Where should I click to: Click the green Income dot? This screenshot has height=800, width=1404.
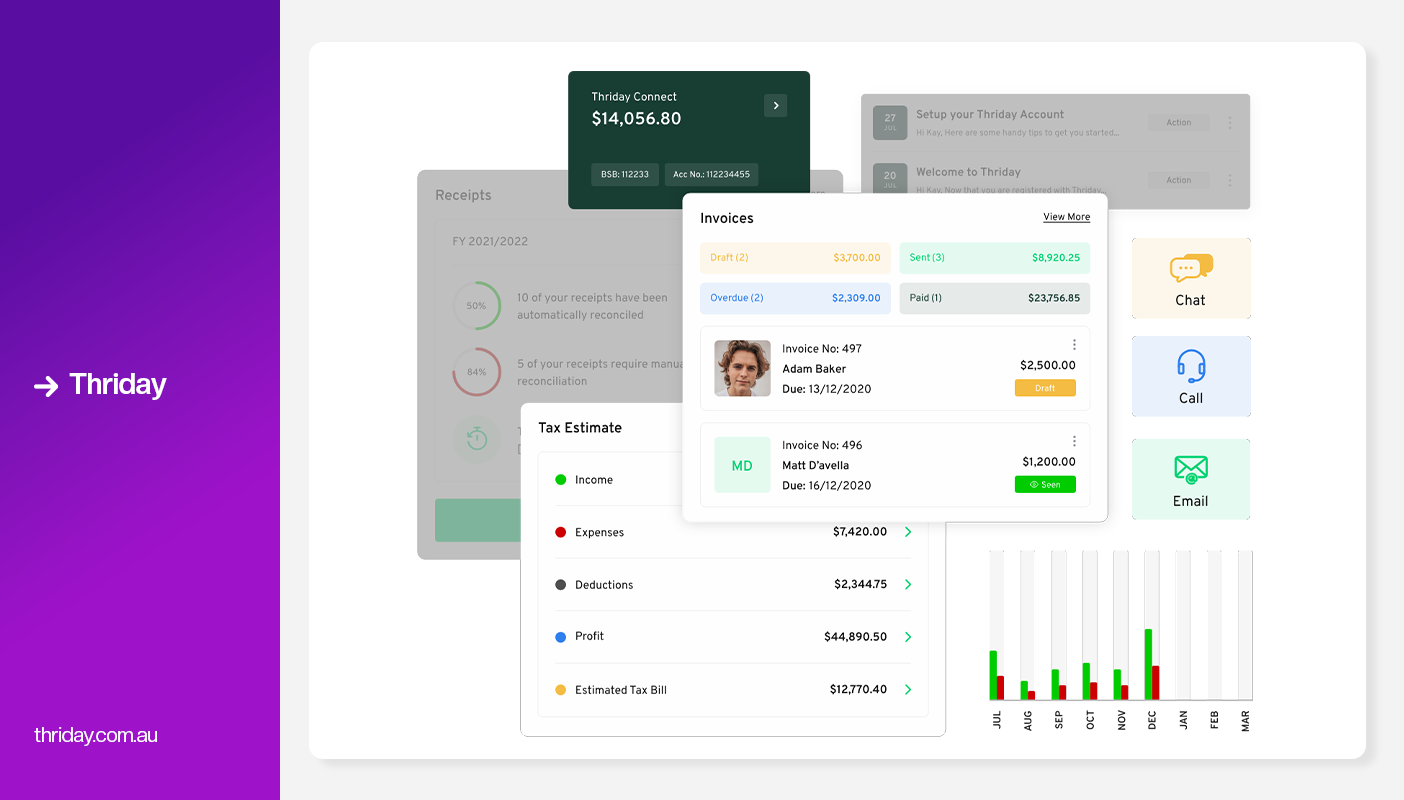pyautogui.click(x=560, y=480)
